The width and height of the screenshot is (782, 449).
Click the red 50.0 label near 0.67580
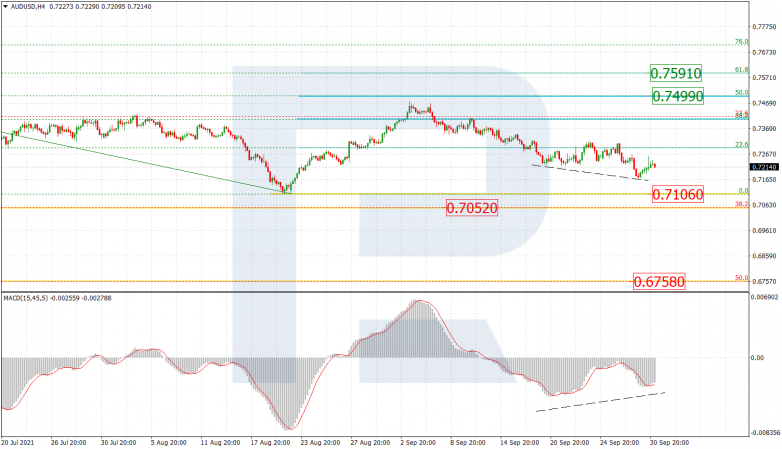pos(741,278)
